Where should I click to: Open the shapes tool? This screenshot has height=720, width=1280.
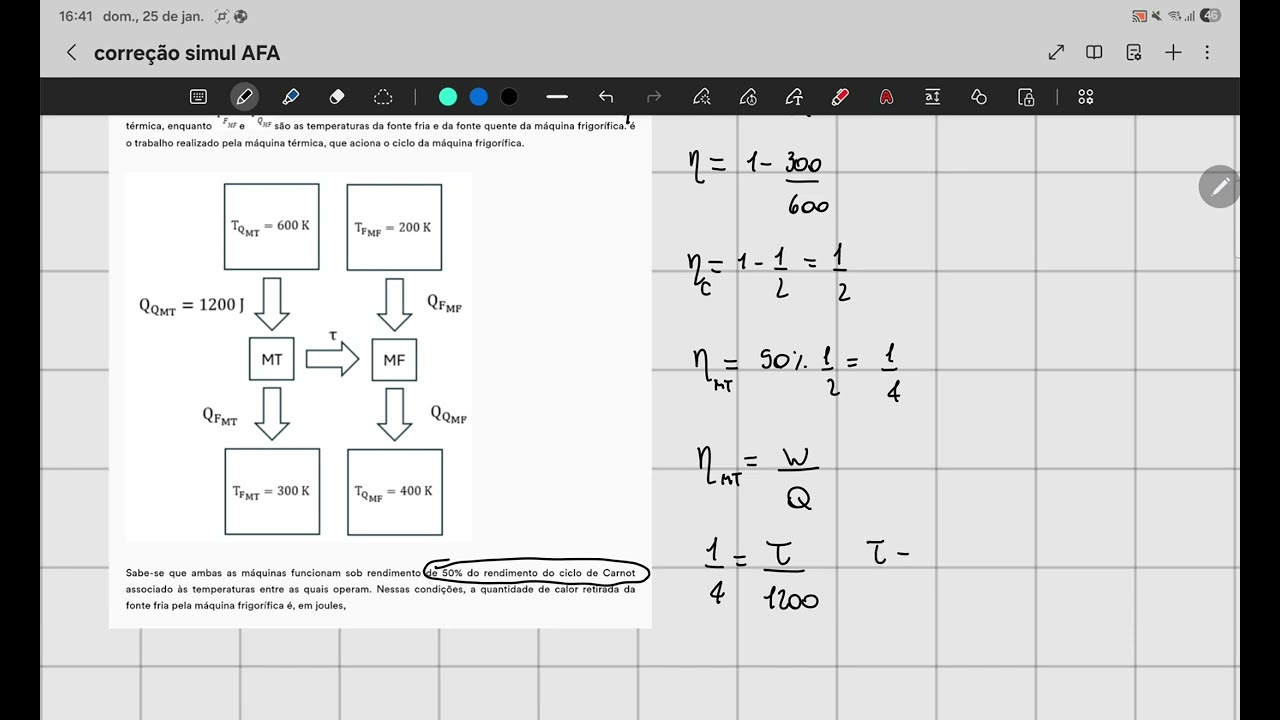pyautogui.click(x=979, y=97)
